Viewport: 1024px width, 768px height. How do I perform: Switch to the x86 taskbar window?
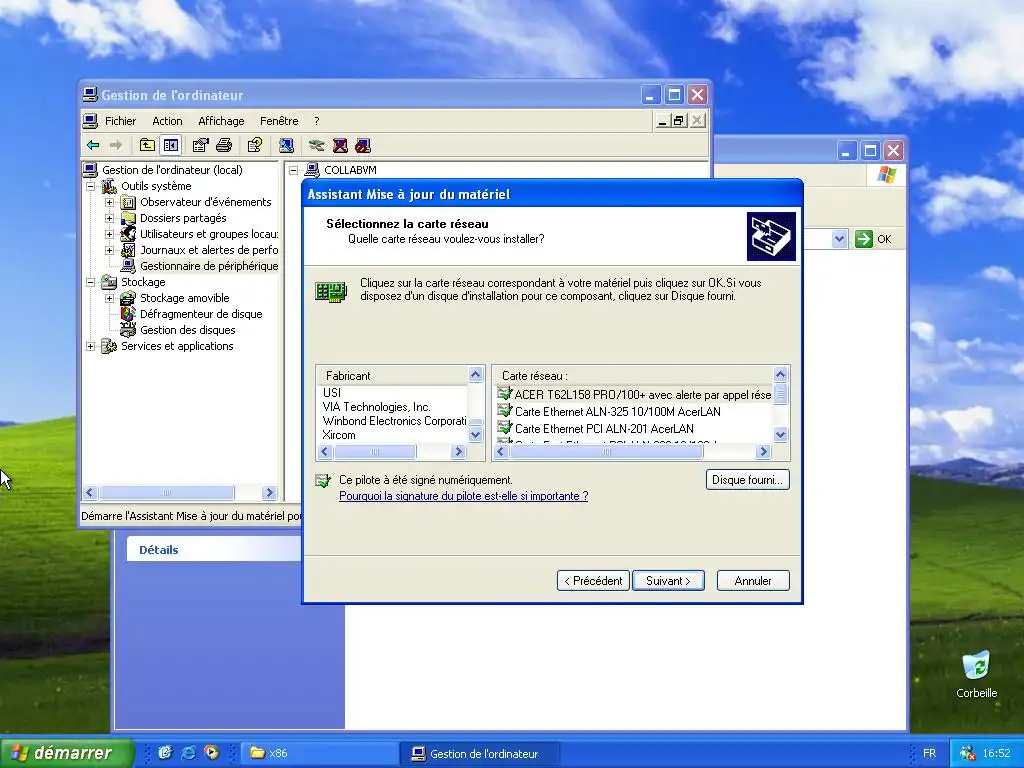[x=320, y=754]
